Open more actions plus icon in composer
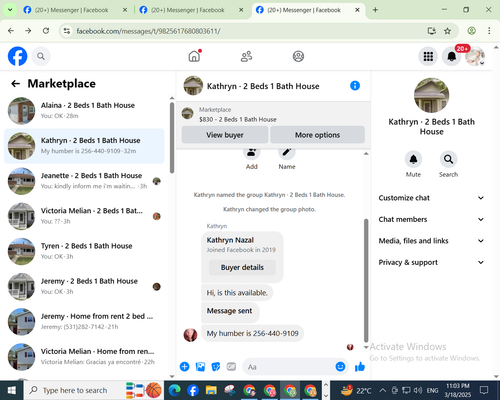Screen dimensions: 500x400 (x=184, y=367)
